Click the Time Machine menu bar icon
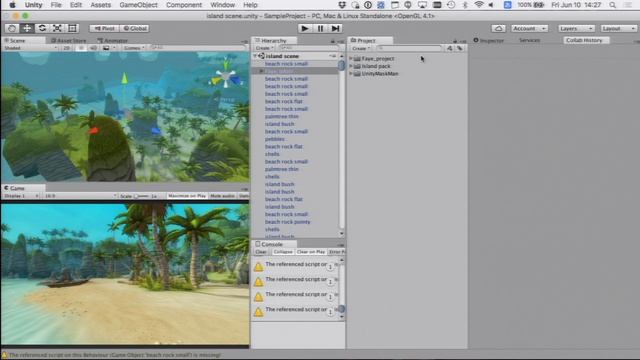The image size is (640, 360). [x=451, y=5]
